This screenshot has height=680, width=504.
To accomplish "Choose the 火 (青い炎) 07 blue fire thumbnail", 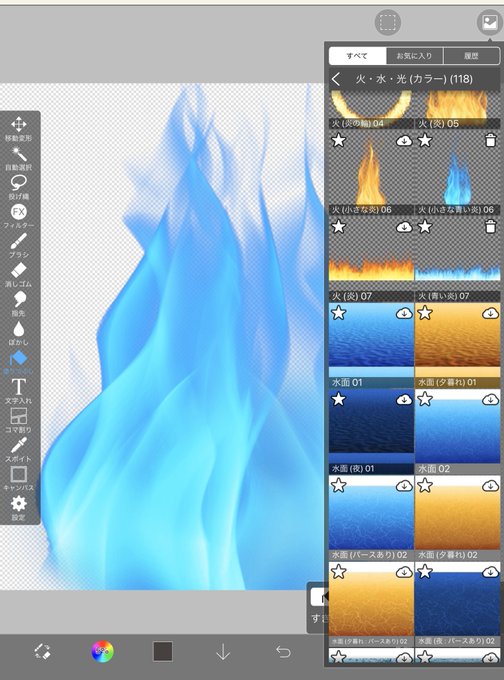I will [458, 259].
